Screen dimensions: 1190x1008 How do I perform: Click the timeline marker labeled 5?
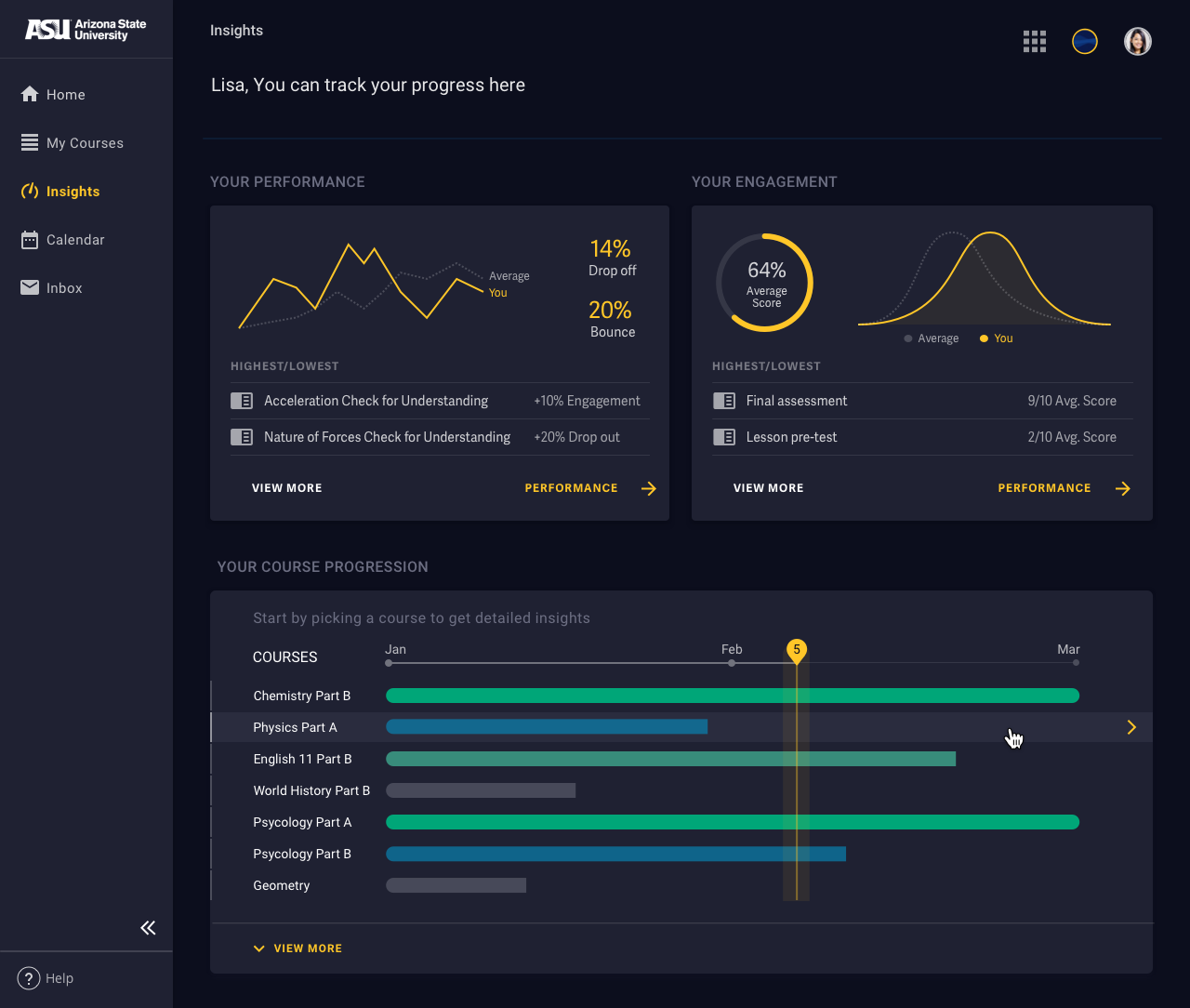(797, 650)
